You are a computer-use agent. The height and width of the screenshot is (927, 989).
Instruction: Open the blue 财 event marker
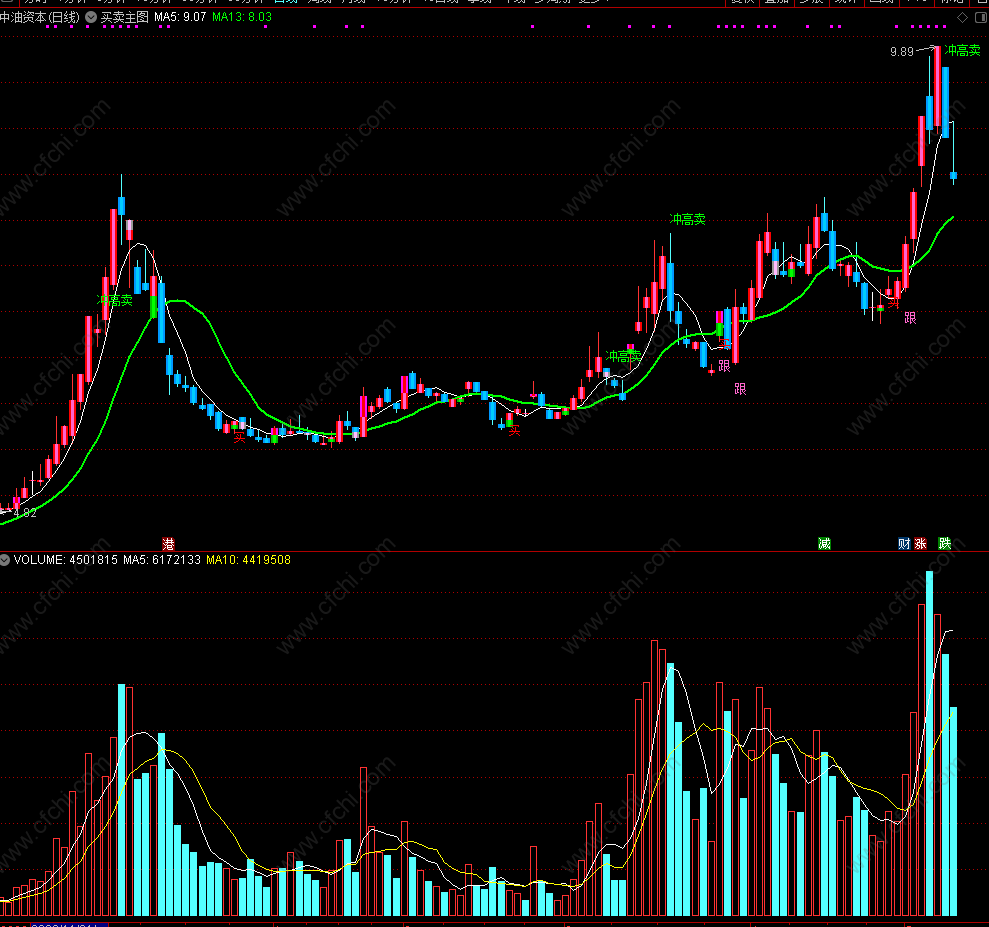click(904, 544)
